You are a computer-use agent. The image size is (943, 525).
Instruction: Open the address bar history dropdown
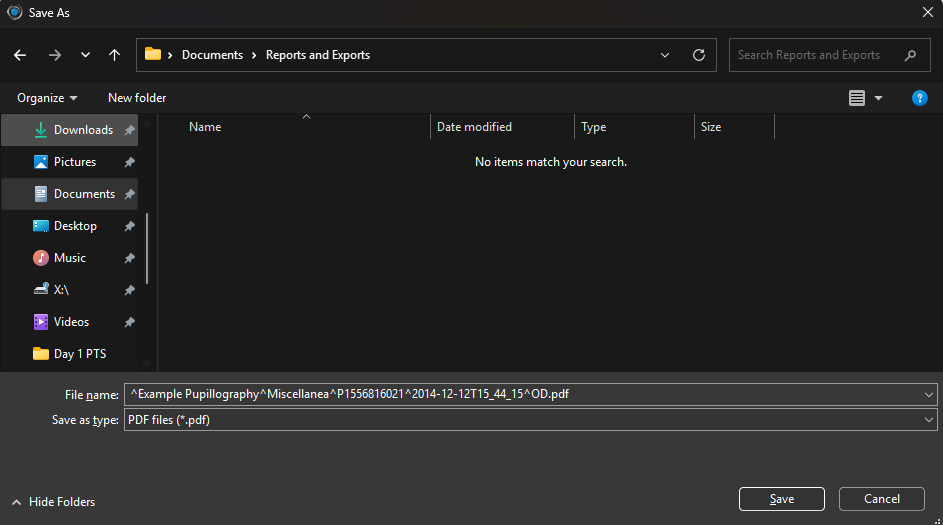[x=666, y=55]
